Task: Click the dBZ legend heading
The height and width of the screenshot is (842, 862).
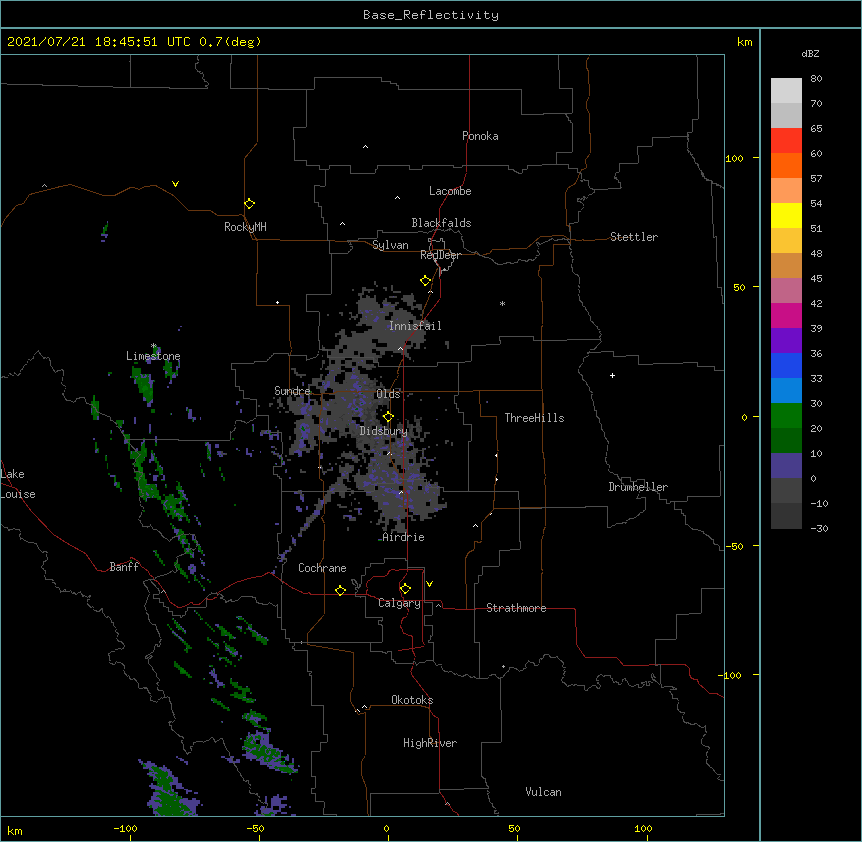Action: 810,53
